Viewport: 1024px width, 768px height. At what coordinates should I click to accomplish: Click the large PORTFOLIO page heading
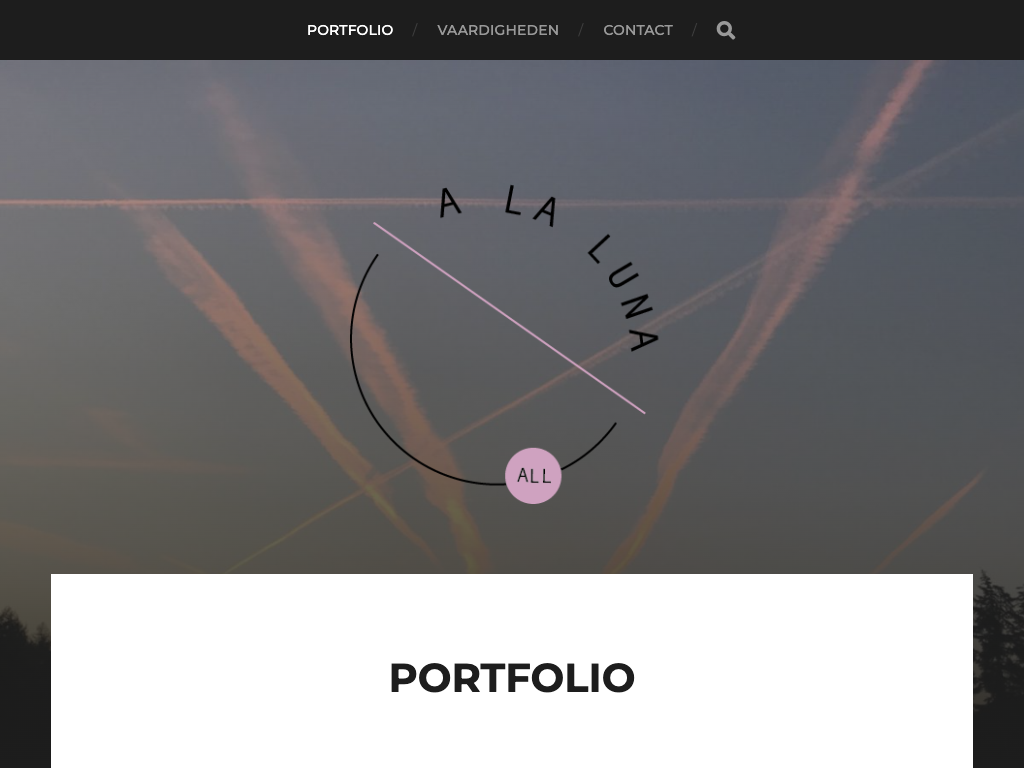tap(512, 678)
